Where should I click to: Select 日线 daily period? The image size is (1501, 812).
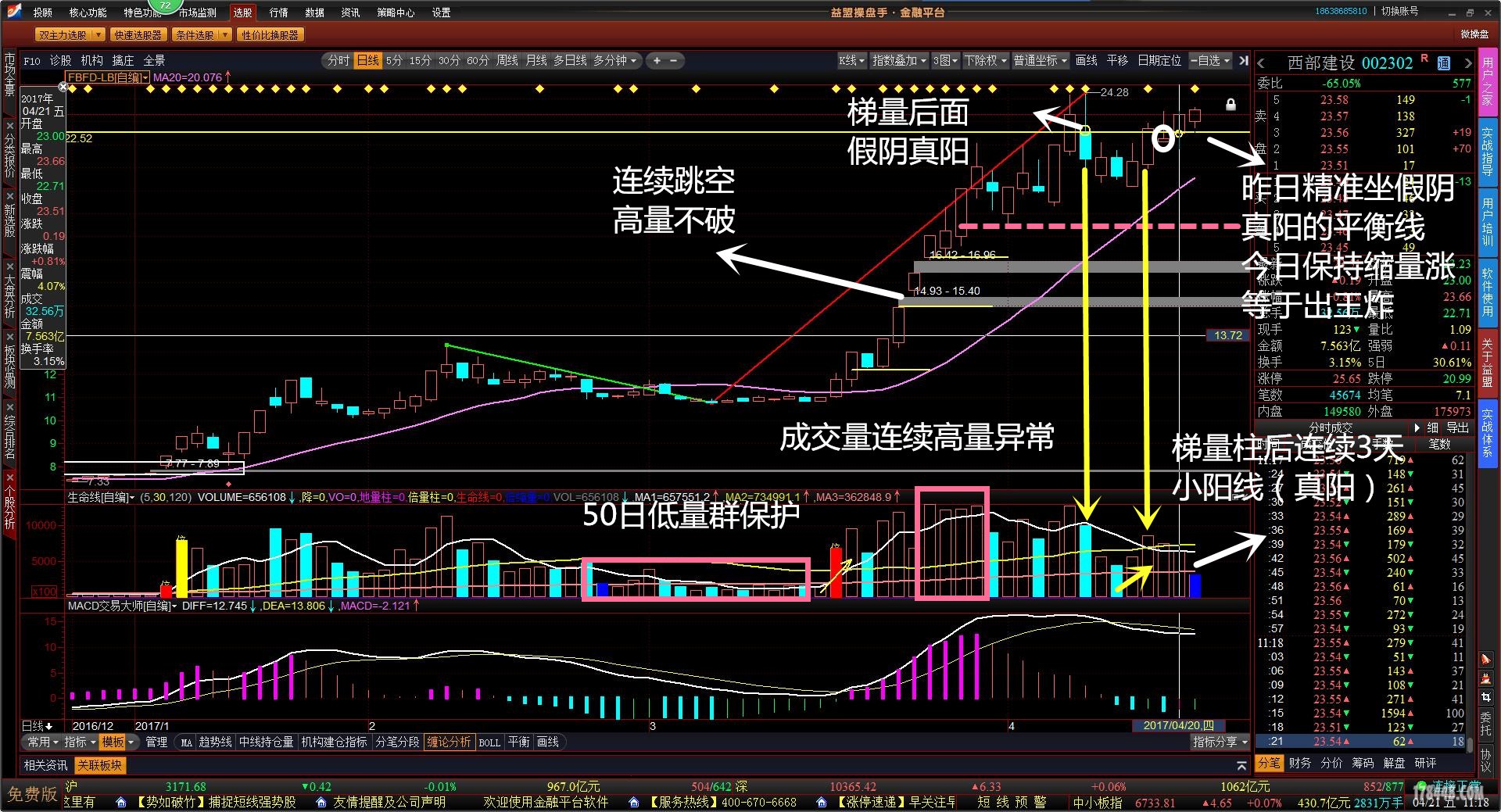pos(367,60)
